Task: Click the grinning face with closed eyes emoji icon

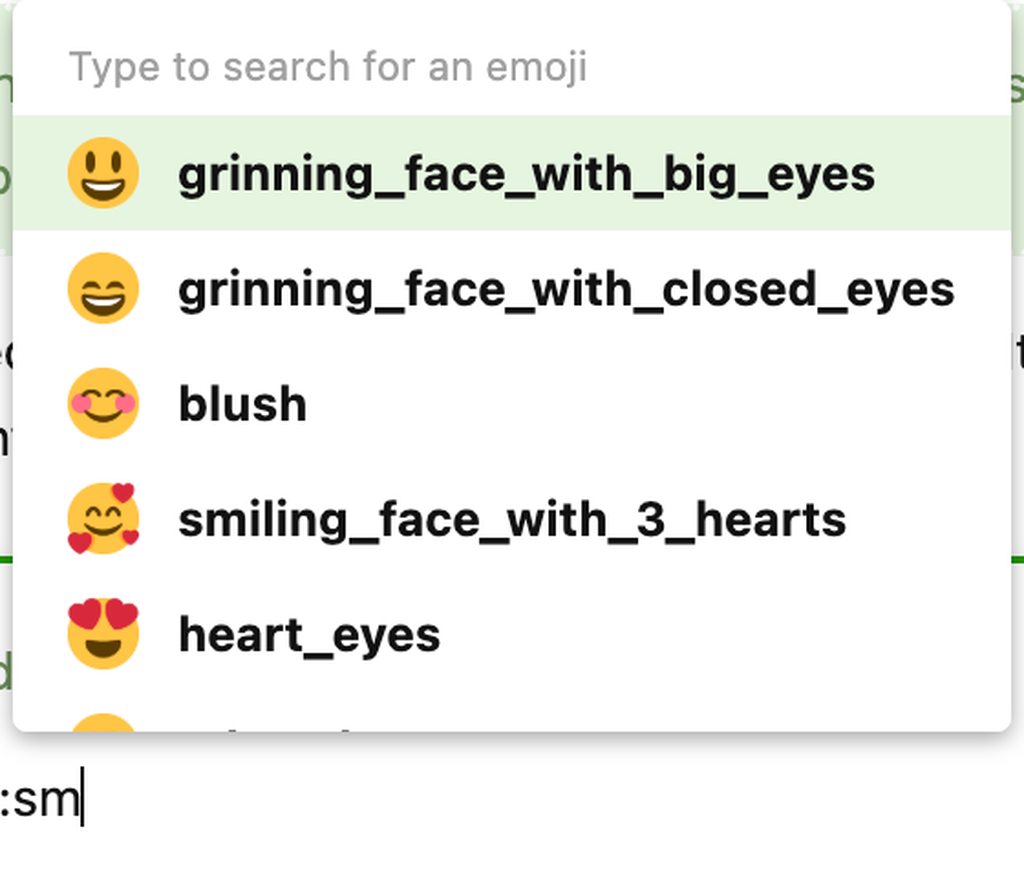Action: [103, 289]
